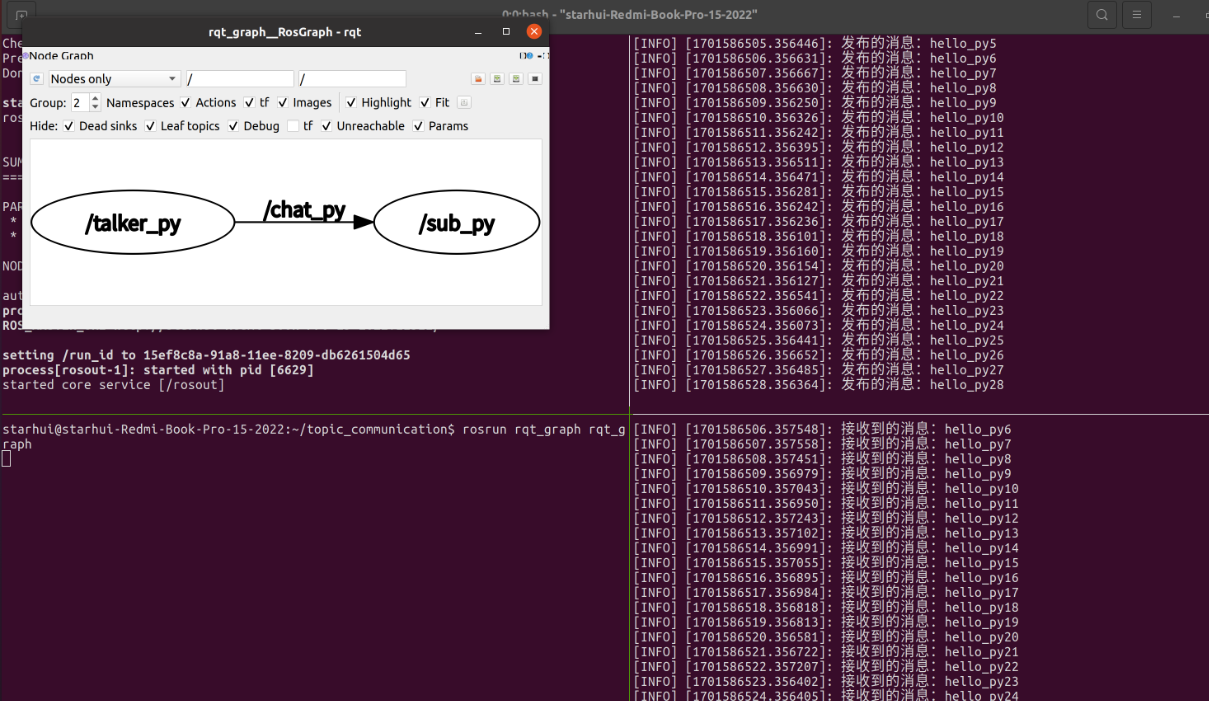This screenshot has height=701, width=1209.
Task: Click the Node Graph panel title
Action: [x=61, y=56]
